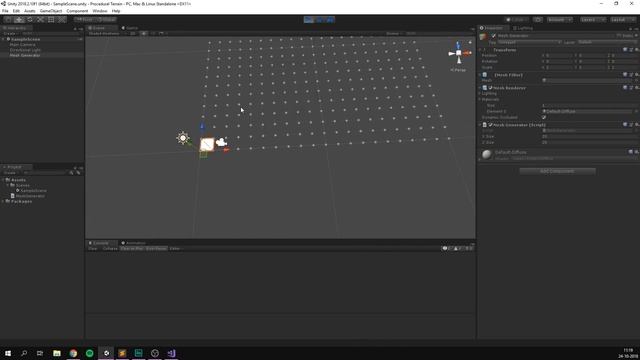Select the Scale tool in the toolbar
Screen dimensions: 640x360
[x=40, y=20]
